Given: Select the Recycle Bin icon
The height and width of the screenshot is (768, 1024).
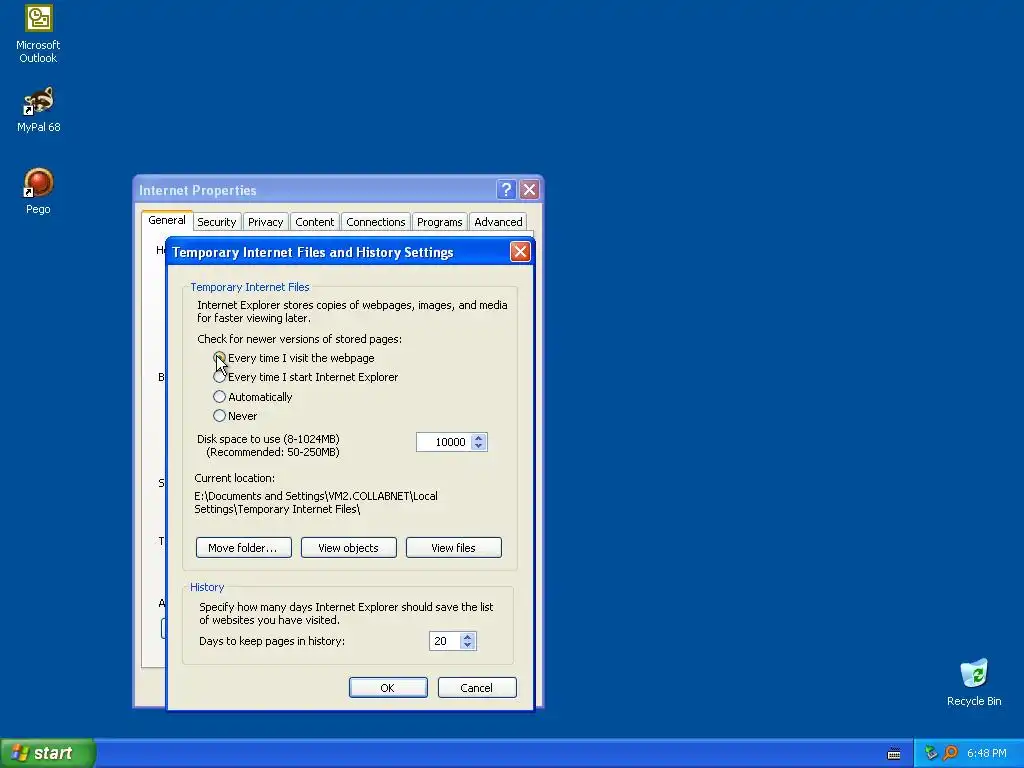Looking at the screenshot, I should [x=974, y=682].
